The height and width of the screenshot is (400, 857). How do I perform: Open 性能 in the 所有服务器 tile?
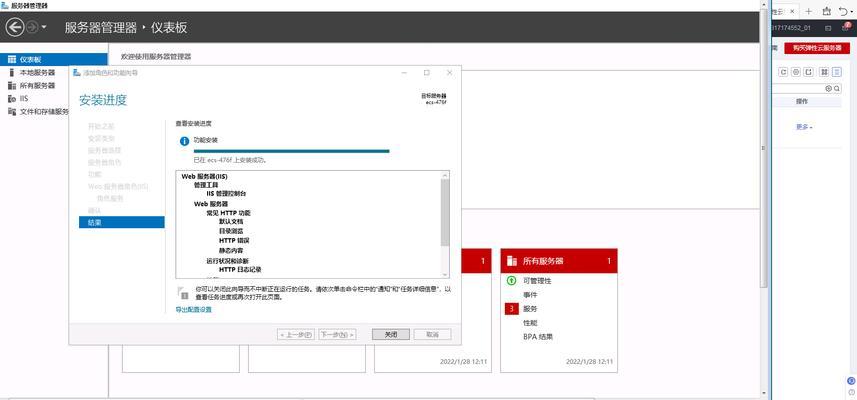530,323
